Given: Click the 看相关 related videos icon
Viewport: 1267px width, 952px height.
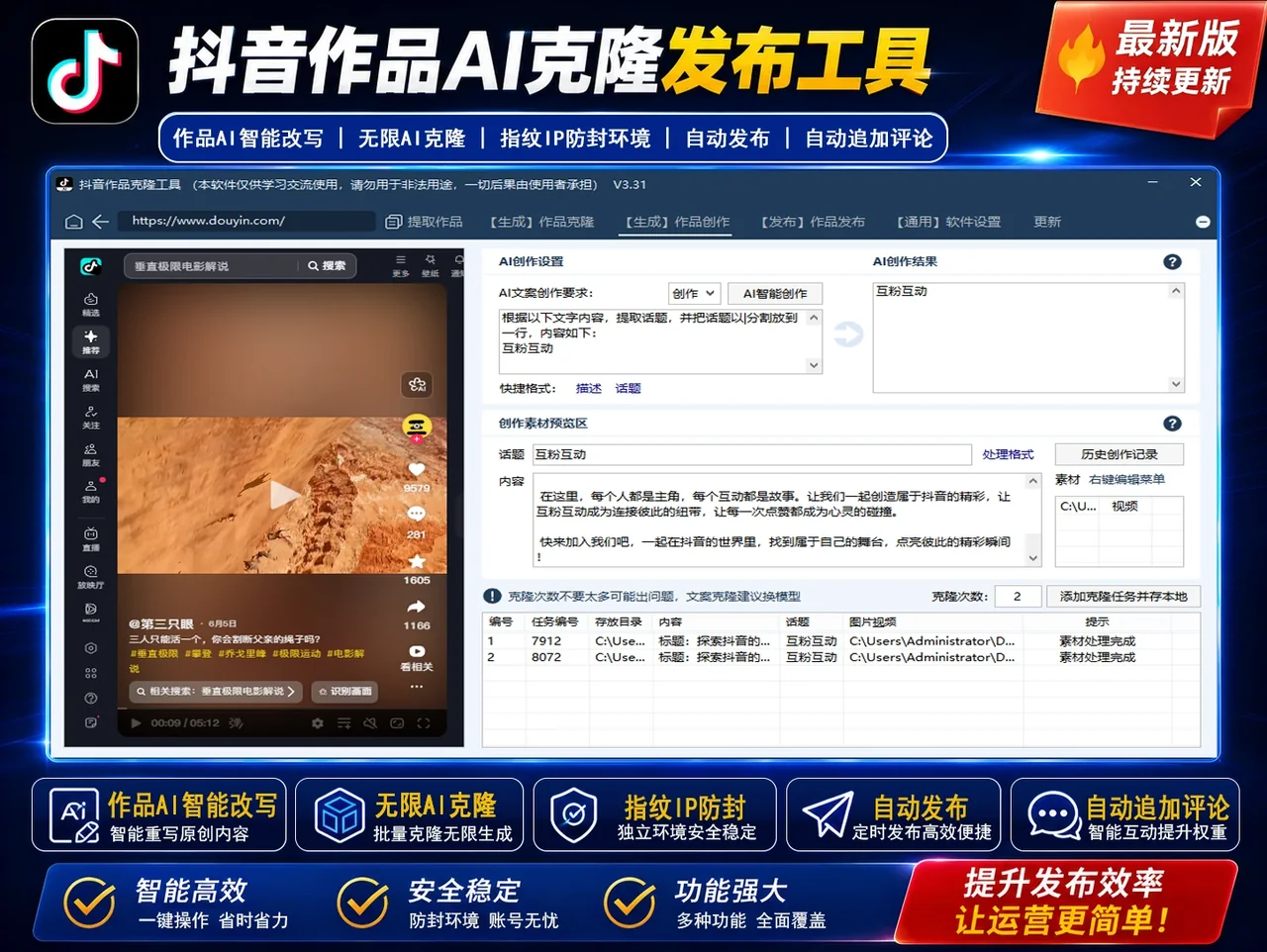Looking at the screenshot, I should point(417,651).
